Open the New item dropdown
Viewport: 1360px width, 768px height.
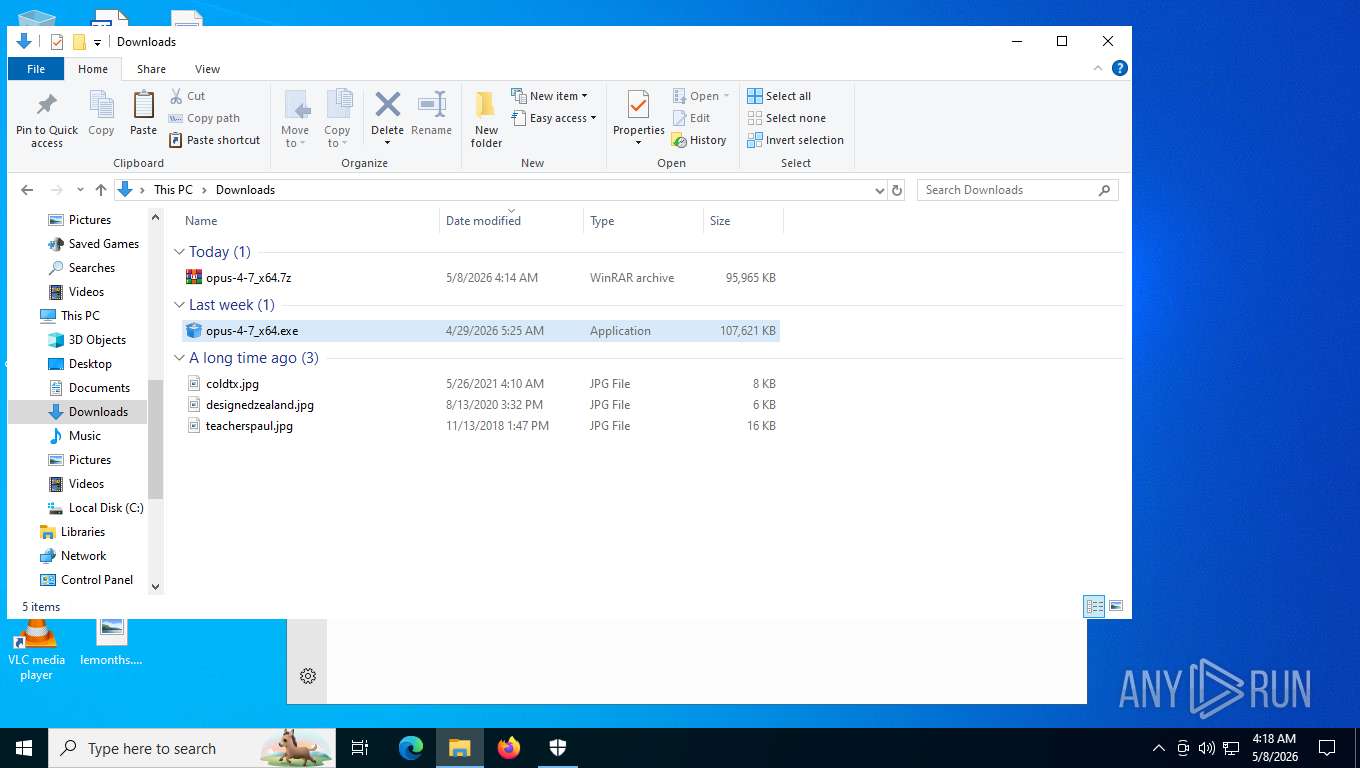click(x=549, y=96)
